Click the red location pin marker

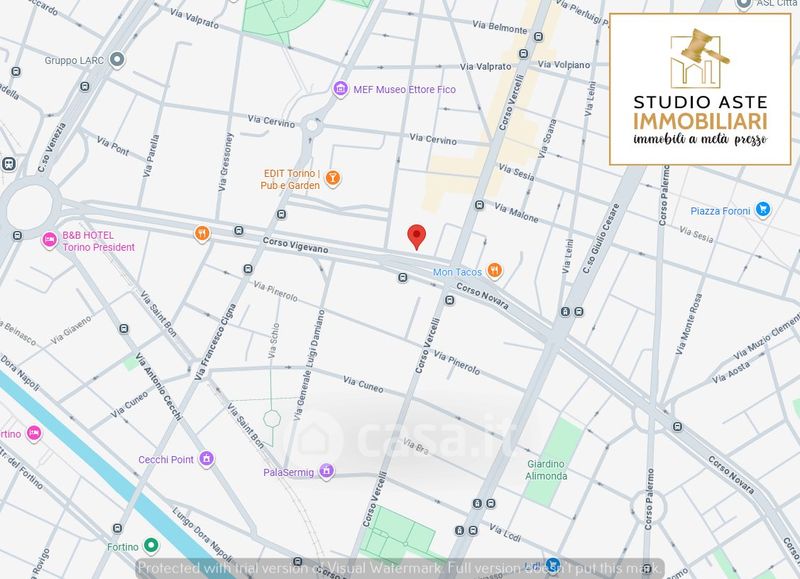coord(418,237)
